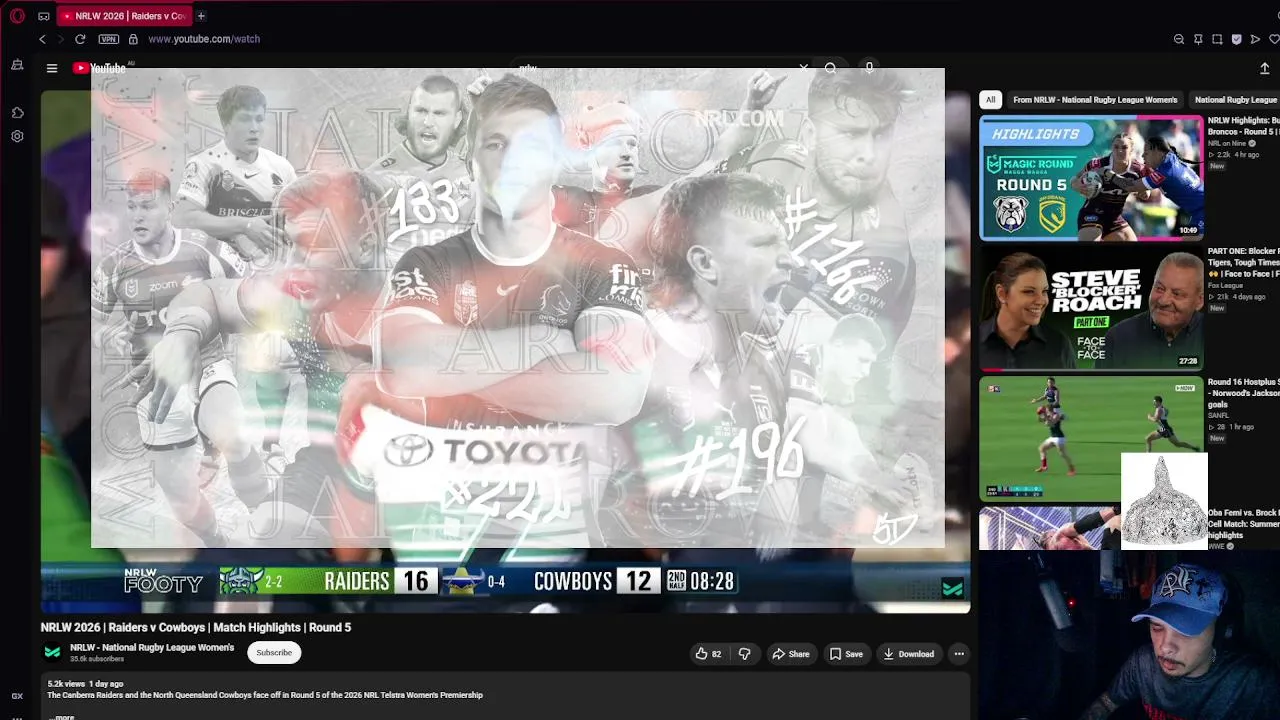Expand the description with ...more
This screenshot has width=1280, height=720.
pos(64,716)
